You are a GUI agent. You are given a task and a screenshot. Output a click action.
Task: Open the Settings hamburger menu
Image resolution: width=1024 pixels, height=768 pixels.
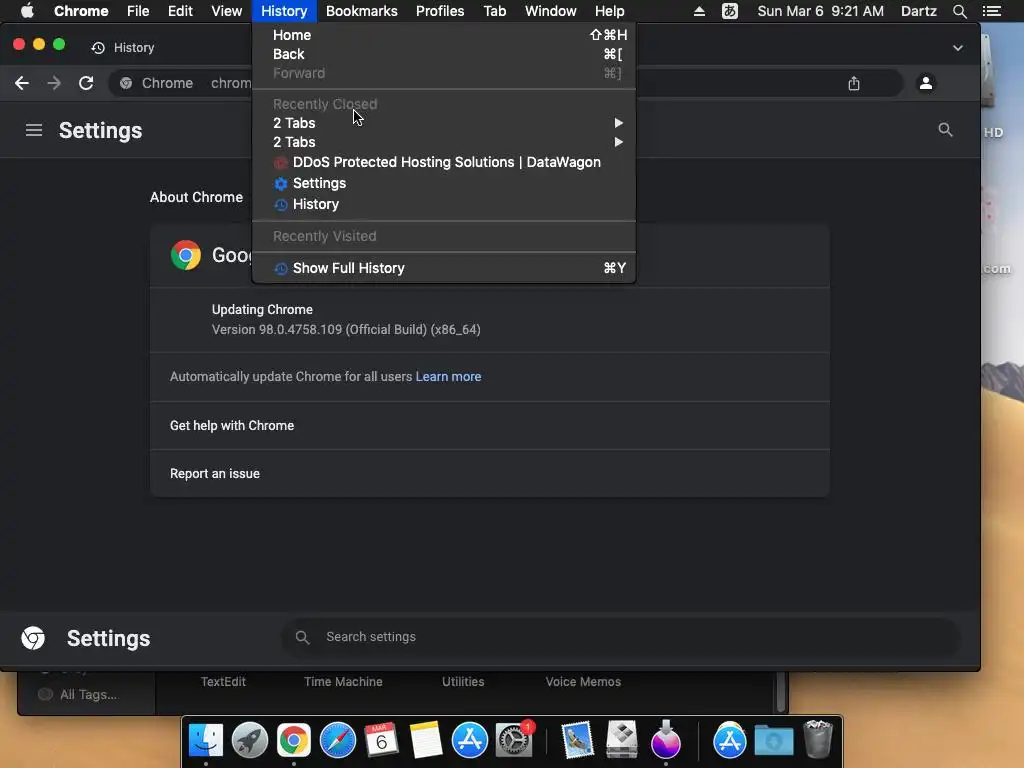33,130
